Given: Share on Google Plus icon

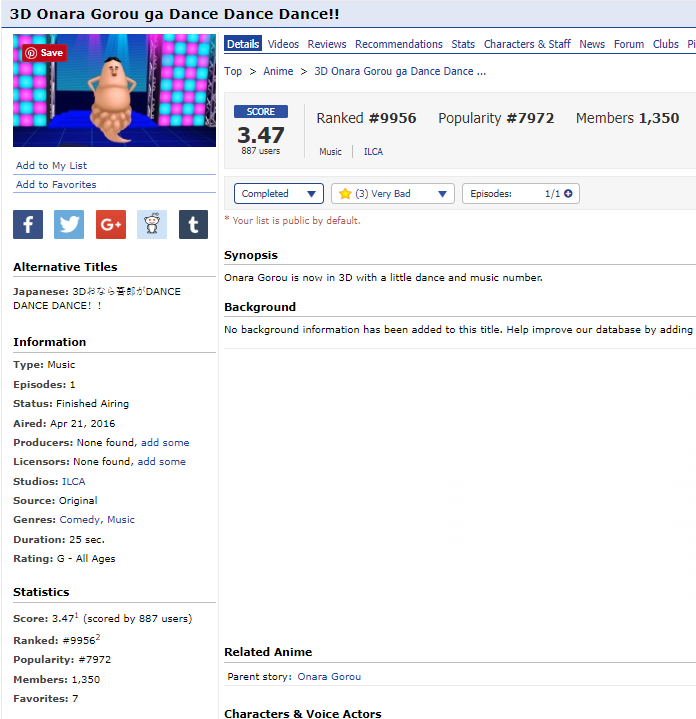Looking at the screenshot, I should tap(111, 224).
